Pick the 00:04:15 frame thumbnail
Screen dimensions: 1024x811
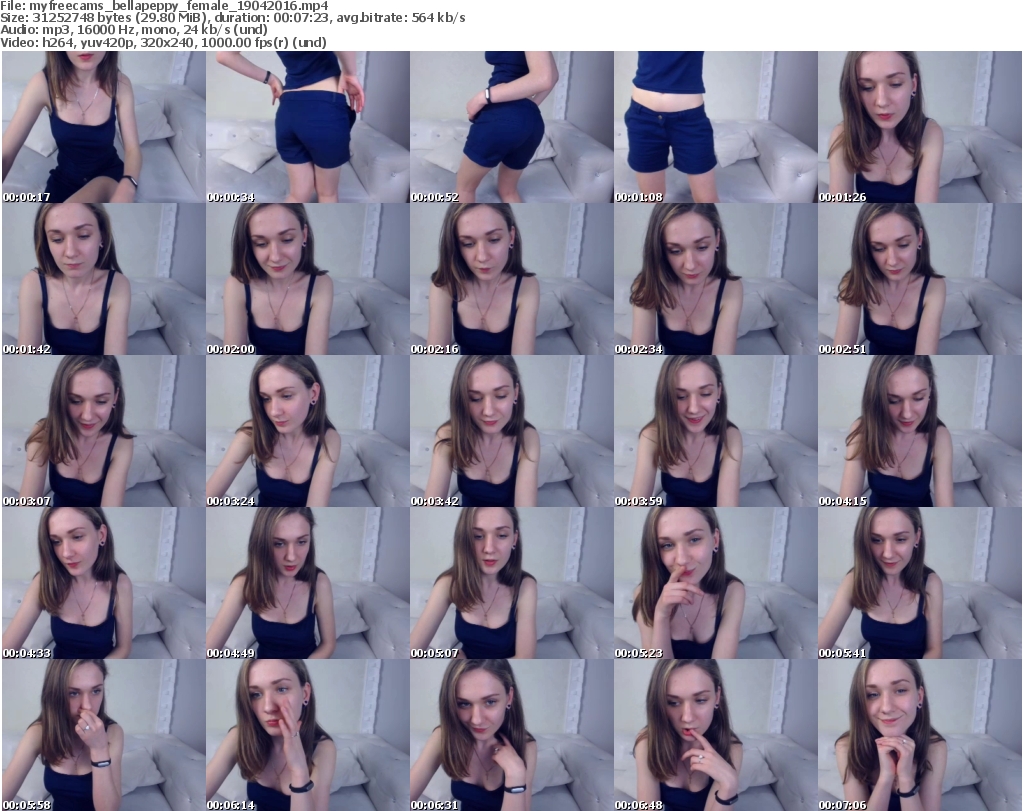920,432
